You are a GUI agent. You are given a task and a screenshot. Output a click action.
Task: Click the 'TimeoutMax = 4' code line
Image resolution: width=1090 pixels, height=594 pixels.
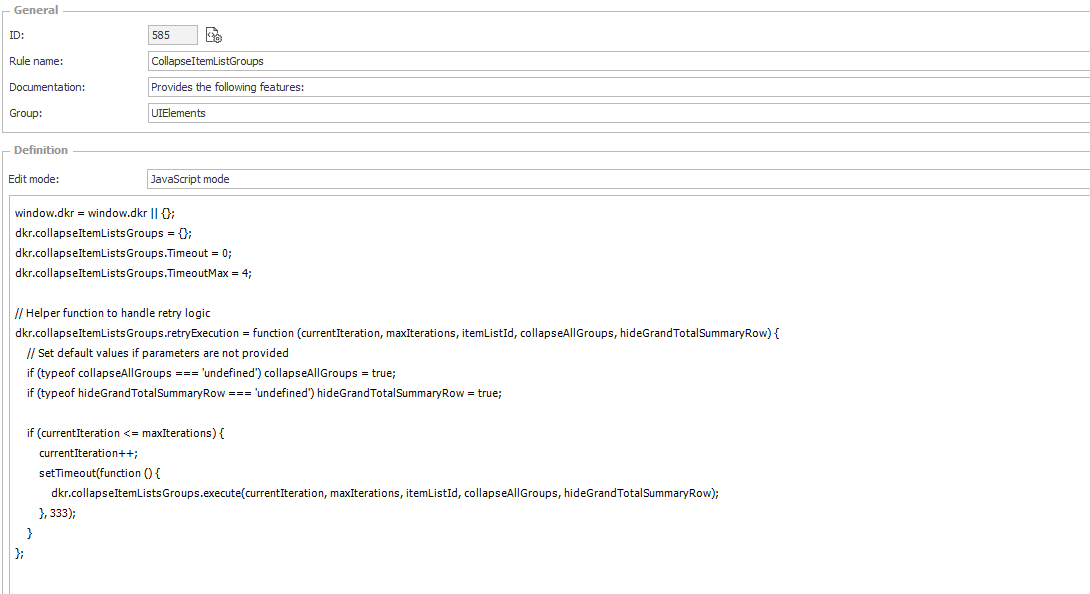tap(133, 273)
